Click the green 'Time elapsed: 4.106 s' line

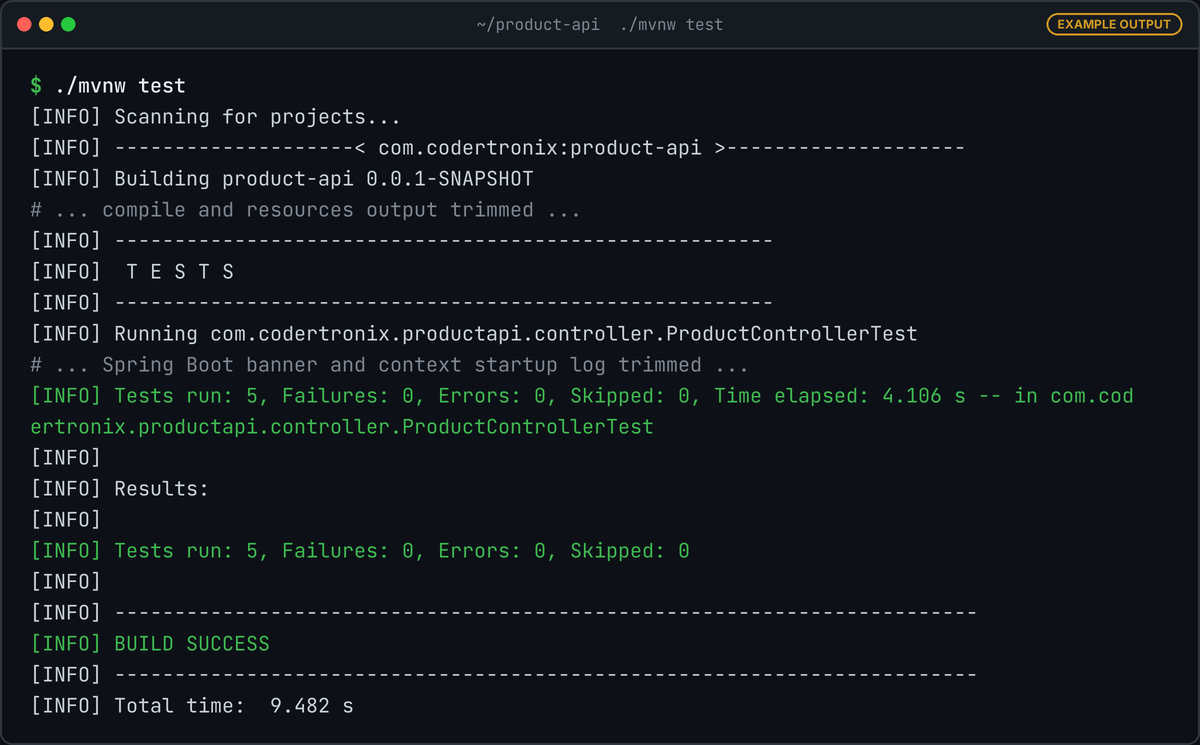(x=582, y=396)
